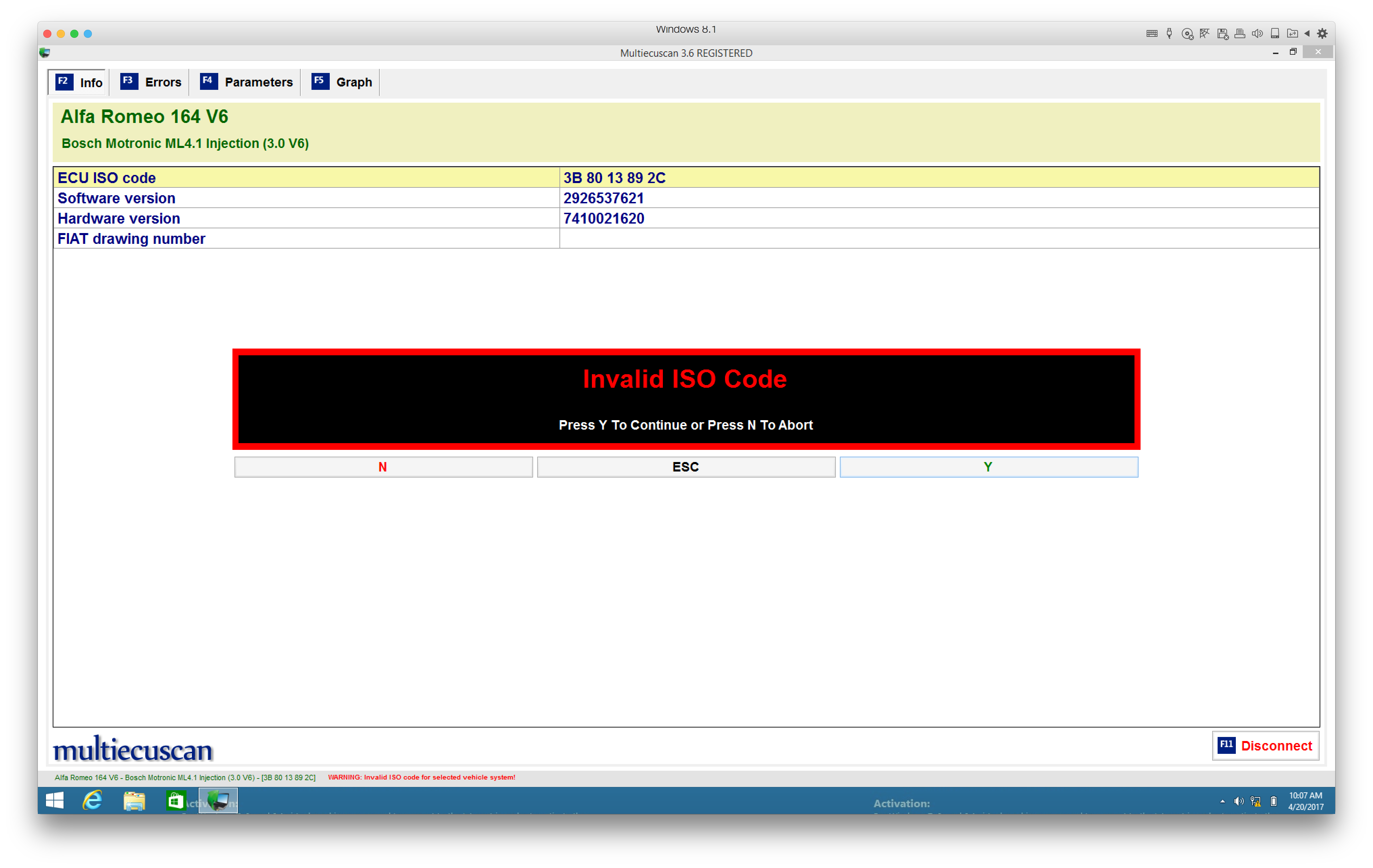Image resolution: width=1373 pixels, height=868 pixels.
Task: Click the taskbar network icon
Action: click(x=1255, y=801)
